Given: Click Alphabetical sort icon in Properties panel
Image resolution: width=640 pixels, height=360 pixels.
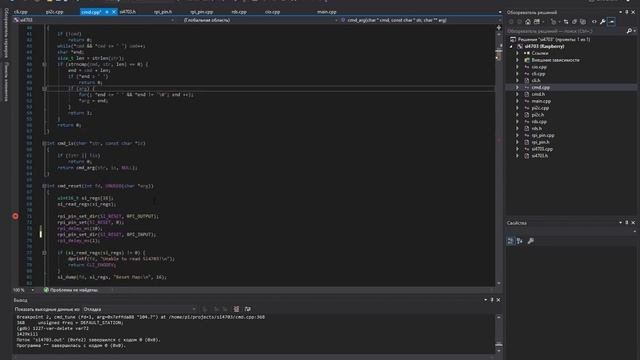Looking at the screenshot, I should [520, 241].
